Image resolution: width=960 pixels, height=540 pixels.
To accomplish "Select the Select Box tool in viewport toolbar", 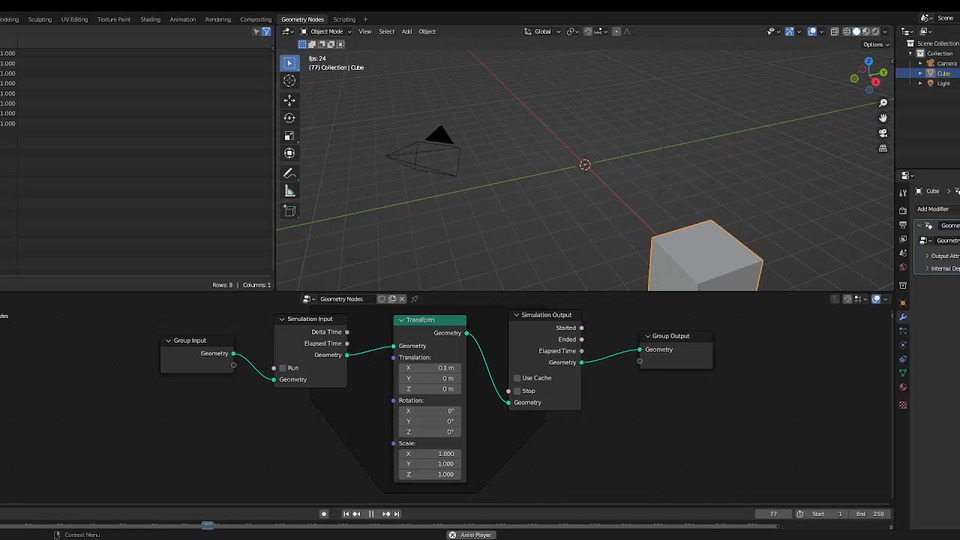I will pos(290,63).
